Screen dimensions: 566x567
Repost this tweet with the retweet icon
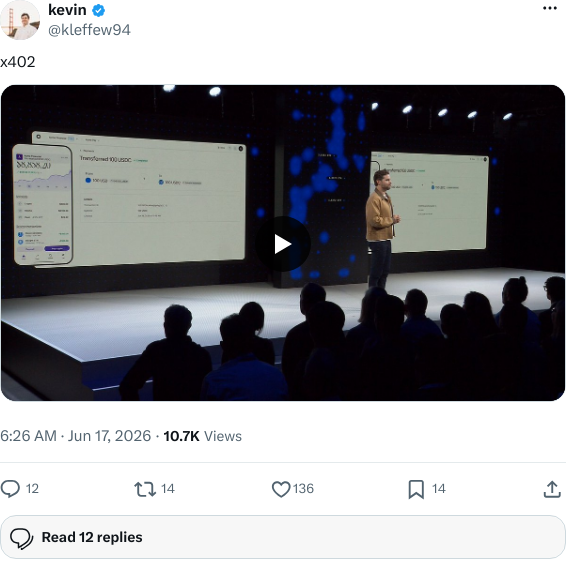[x=145, y=489]
